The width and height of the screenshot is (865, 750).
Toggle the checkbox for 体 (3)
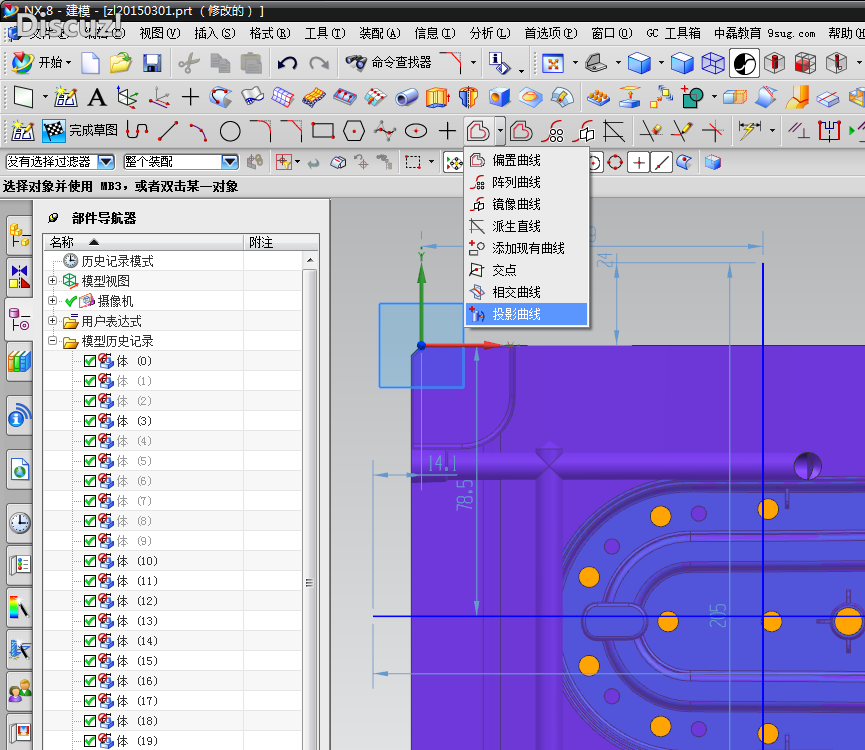[x=90, y=421]
